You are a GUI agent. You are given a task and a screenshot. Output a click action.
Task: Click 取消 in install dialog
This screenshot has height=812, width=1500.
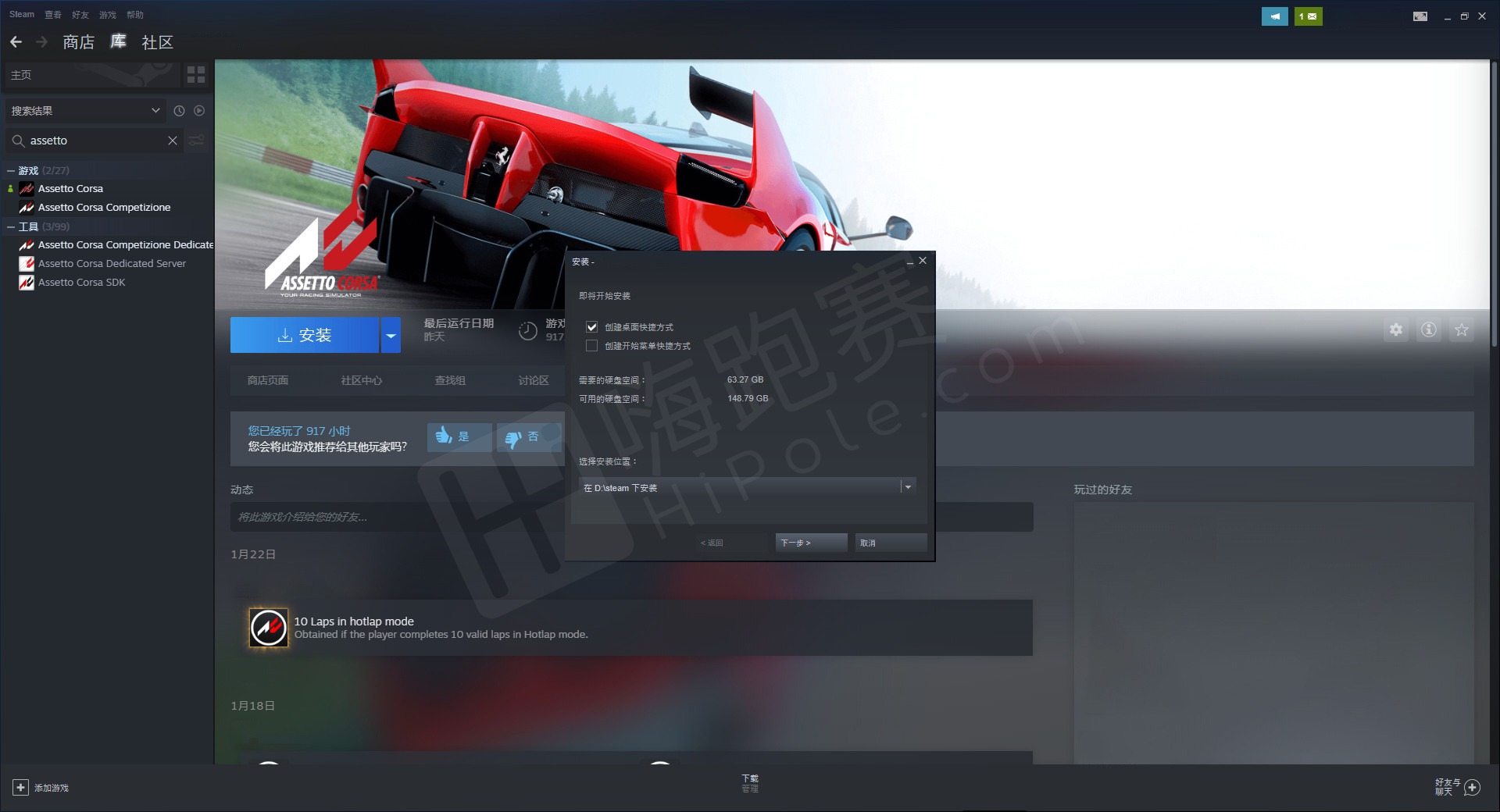pyautogui.click(x=891, y=543)
